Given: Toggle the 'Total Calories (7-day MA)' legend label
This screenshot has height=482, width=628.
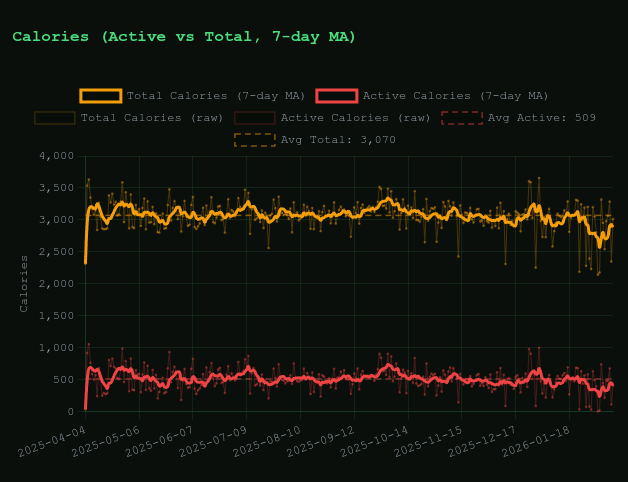Looking at the screenshot, I should (x=215, y=96).
